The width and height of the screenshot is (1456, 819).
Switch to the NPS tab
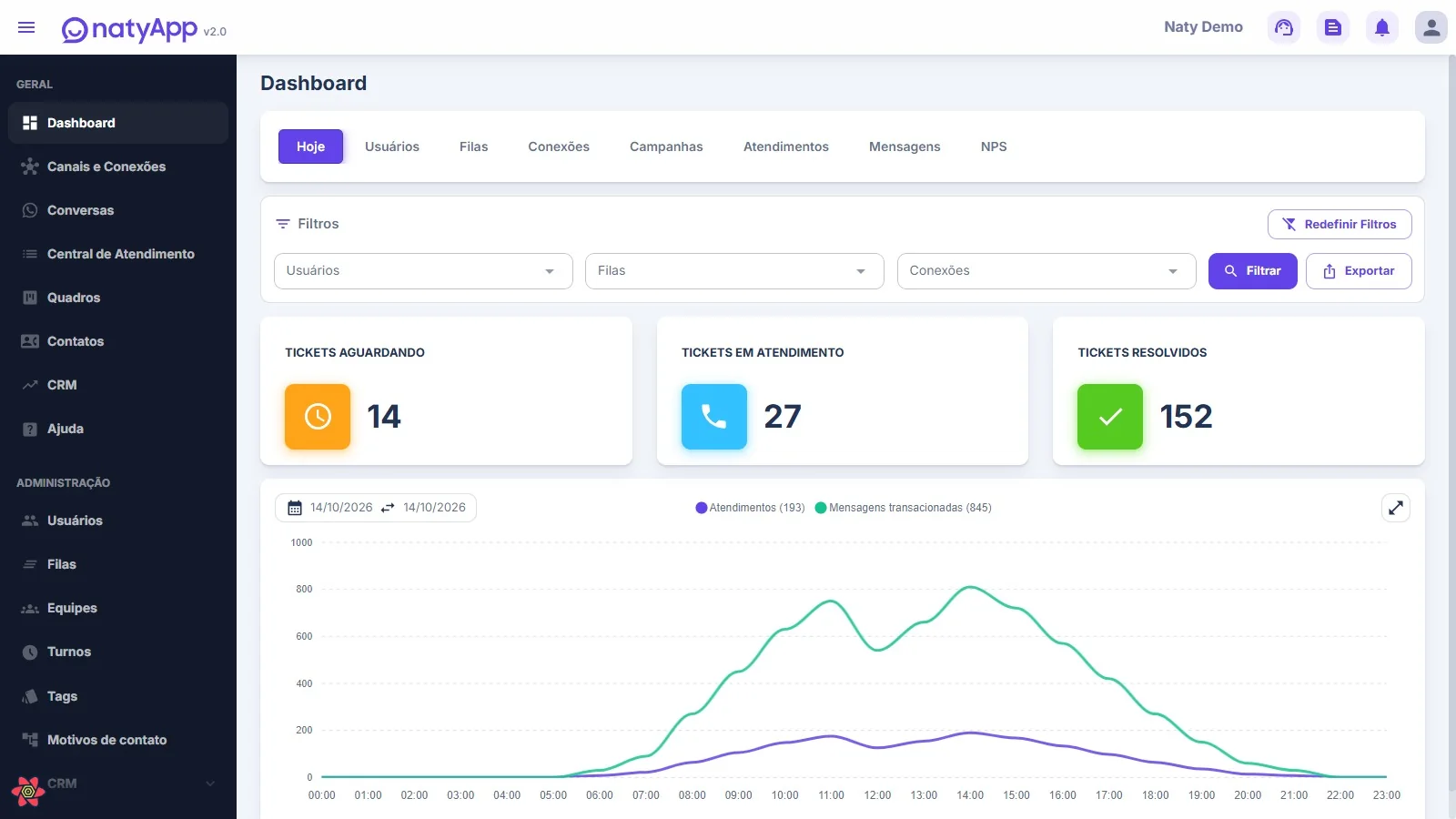click(994, 147)
